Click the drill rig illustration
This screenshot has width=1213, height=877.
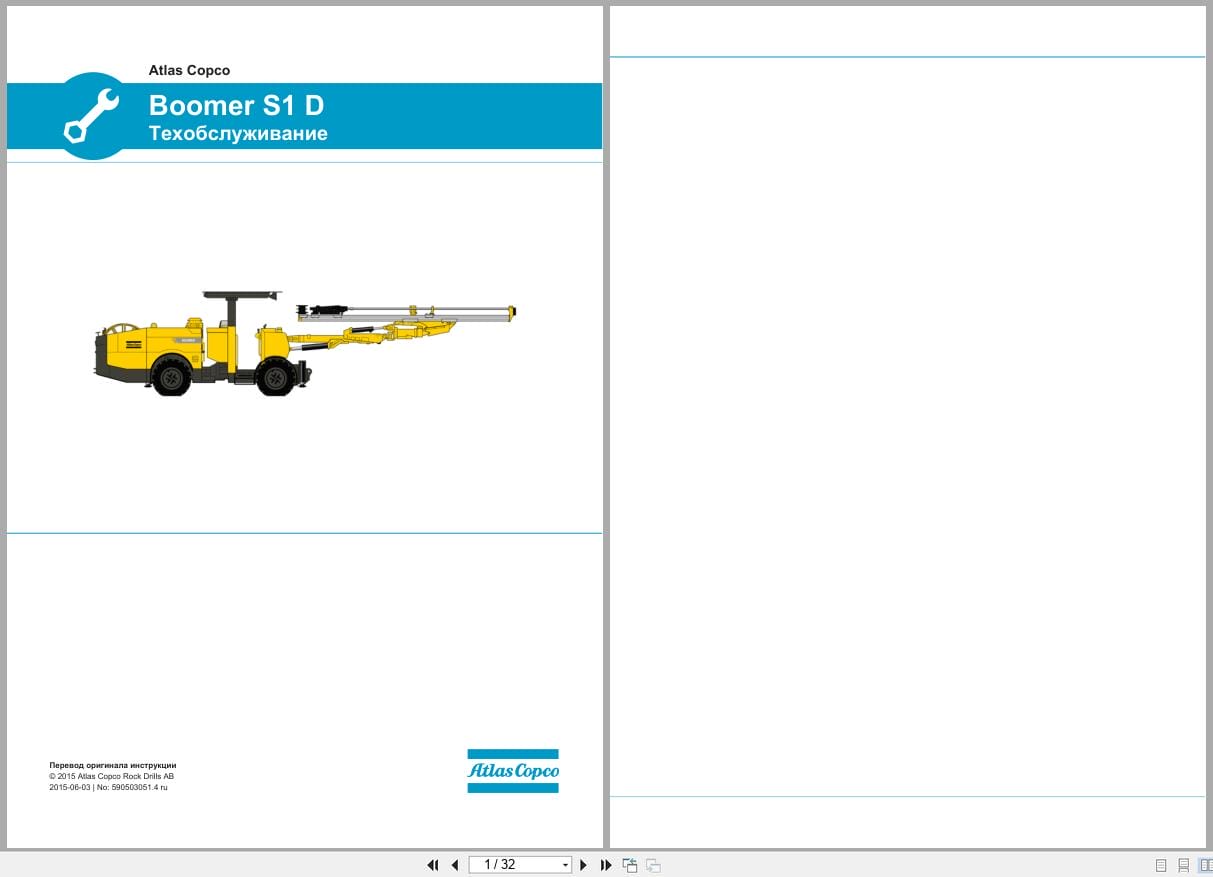[305, 343]
